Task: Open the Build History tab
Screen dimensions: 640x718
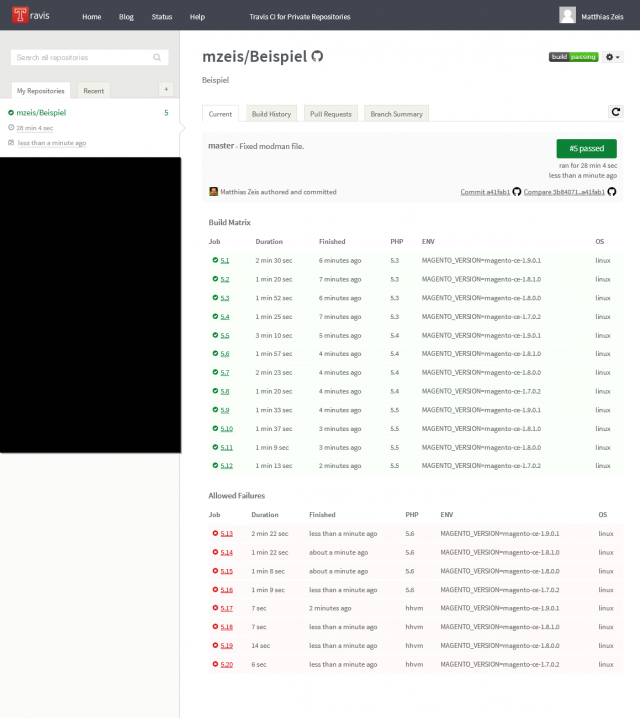Action: pos(271,114)
